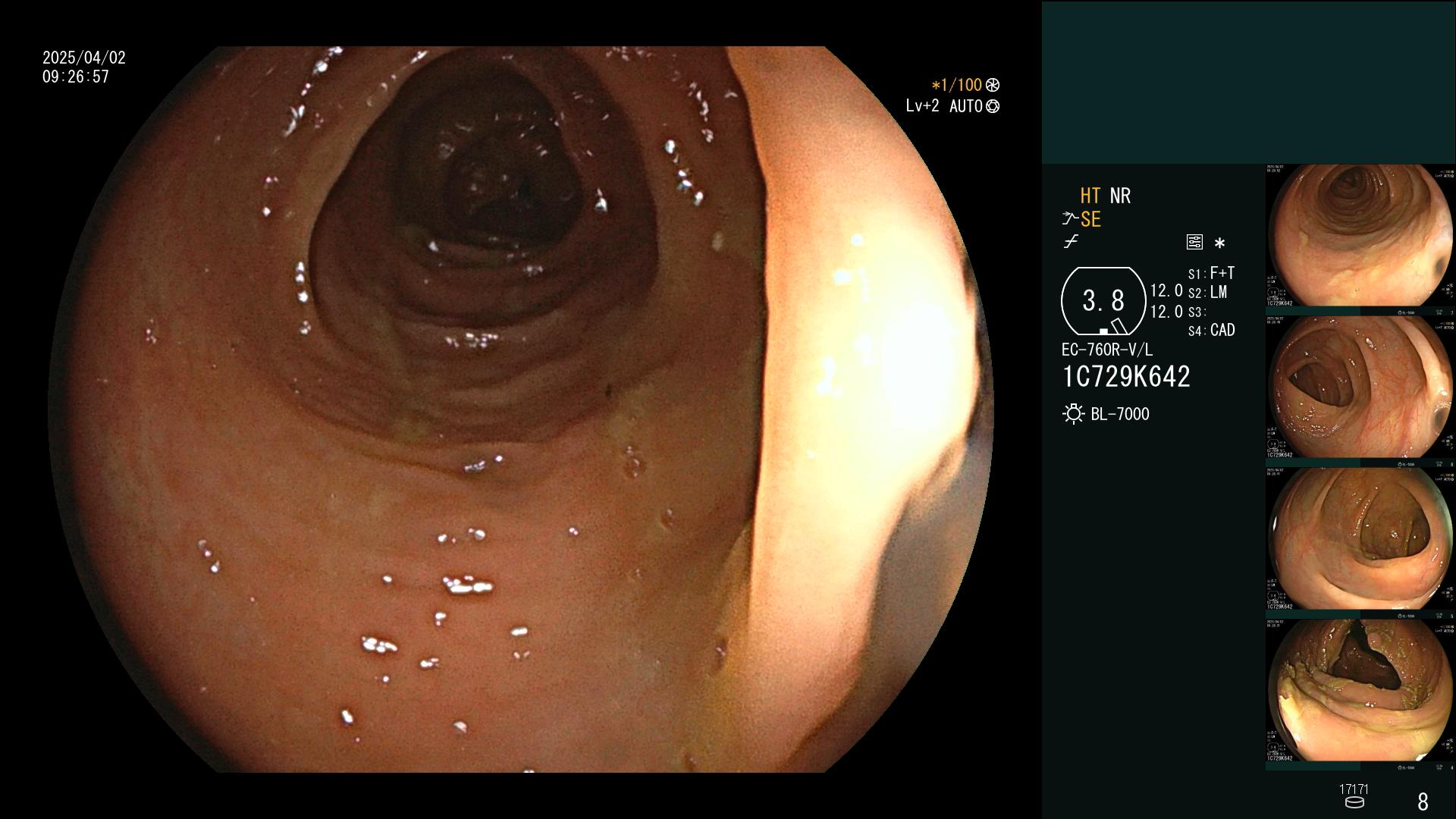
Task: Click the HT indicator label
Action: tap(1090, 196)
